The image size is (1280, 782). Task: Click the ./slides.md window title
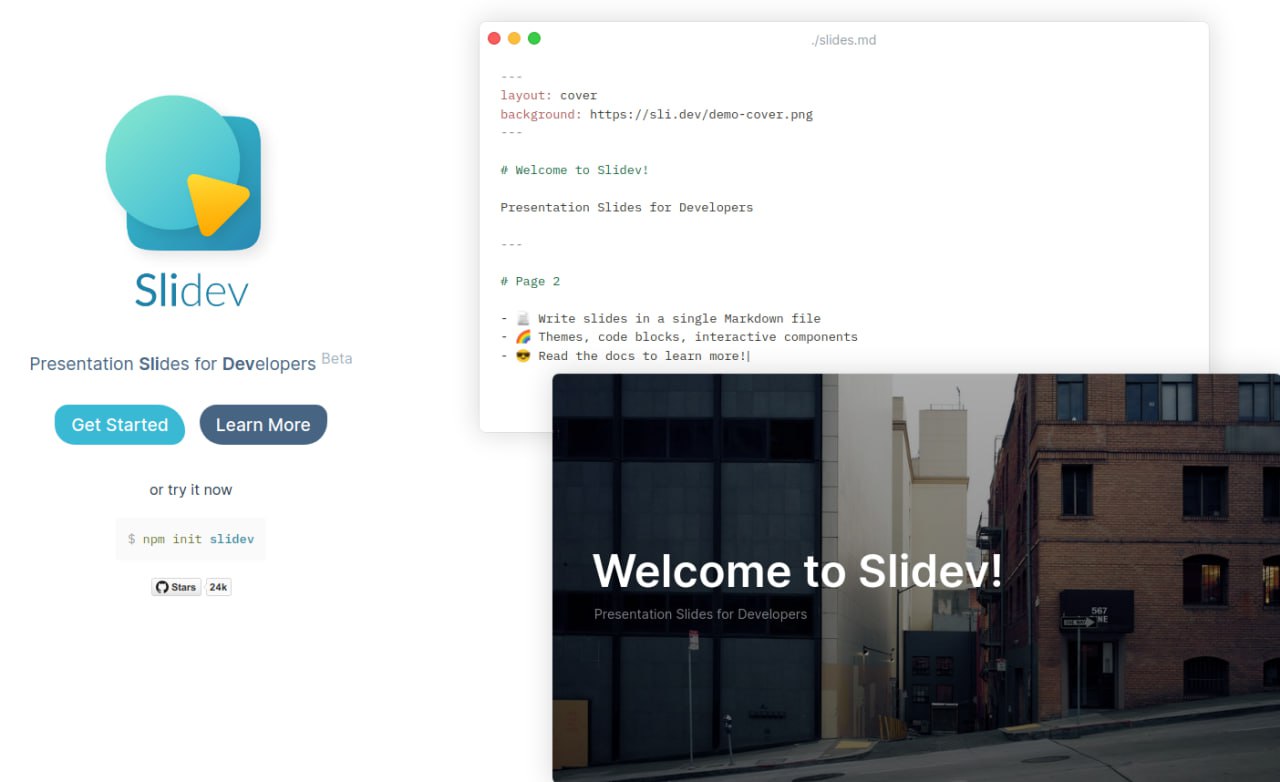pos(843,40)
